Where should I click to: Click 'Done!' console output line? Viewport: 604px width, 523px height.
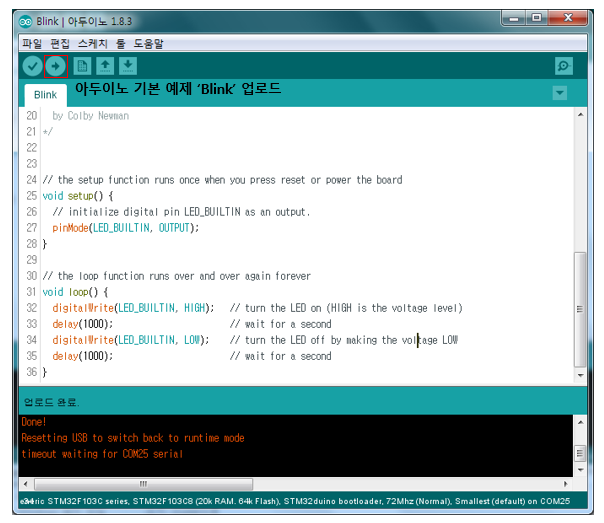tap(34, 422)
